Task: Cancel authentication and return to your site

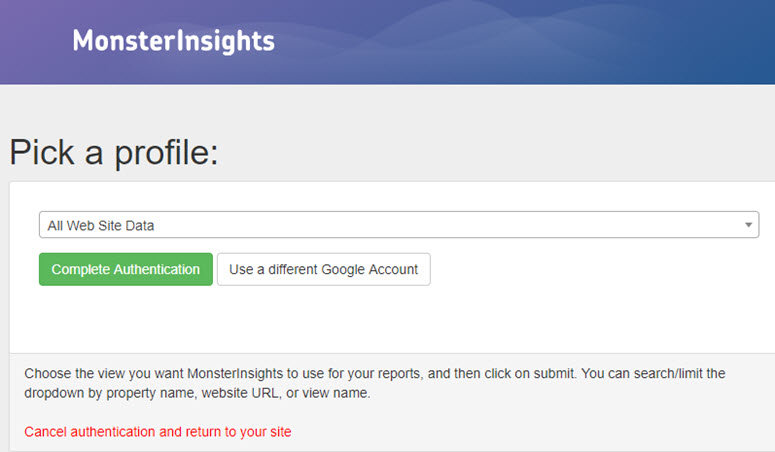Action: click(158, 432)
